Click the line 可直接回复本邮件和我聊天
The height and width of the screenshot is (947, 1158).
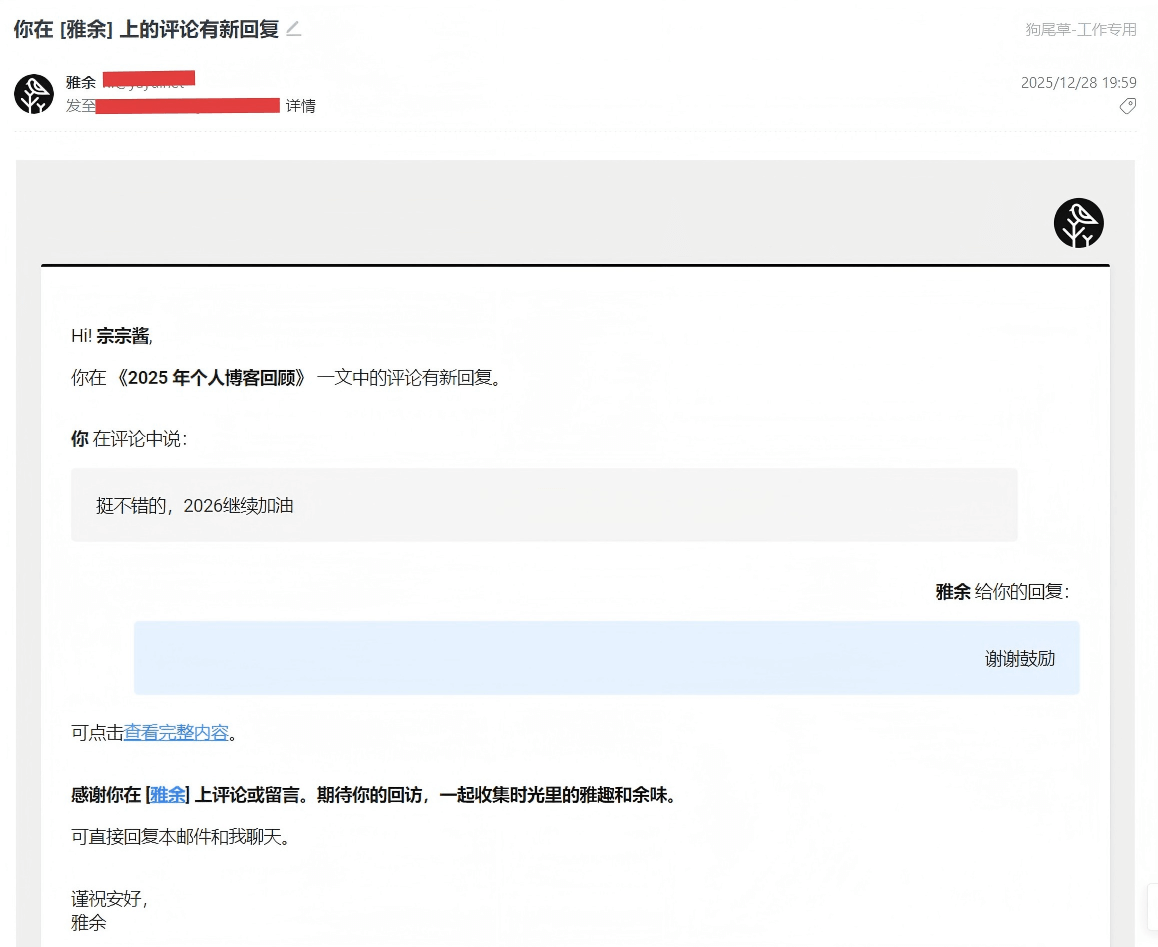[x=181, y=838]
